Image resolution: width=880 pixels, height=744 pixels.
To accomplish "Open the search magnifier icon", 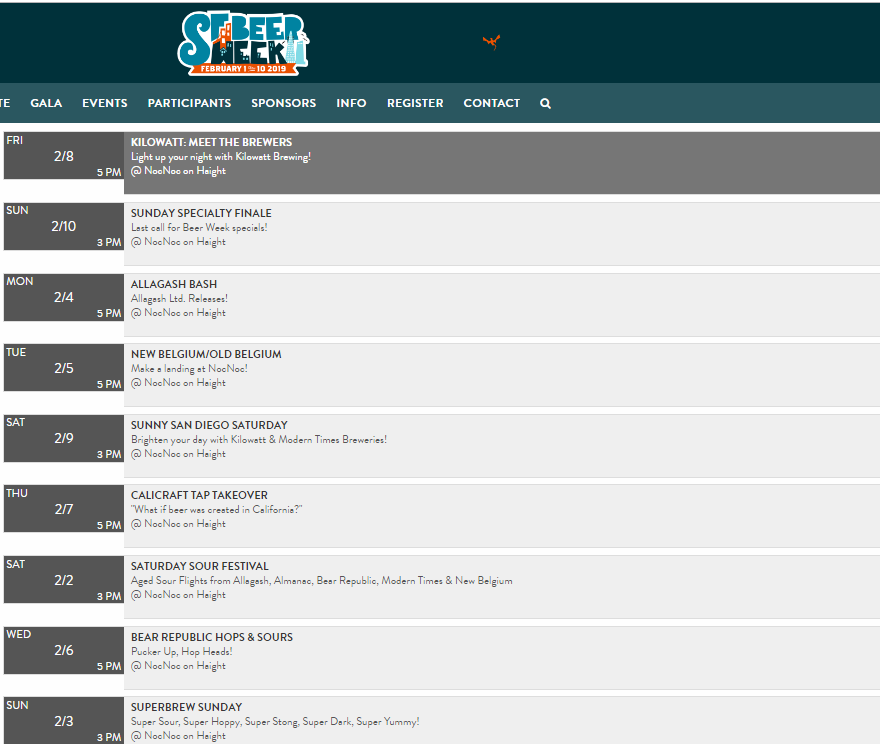I will [x=545, y=103].
